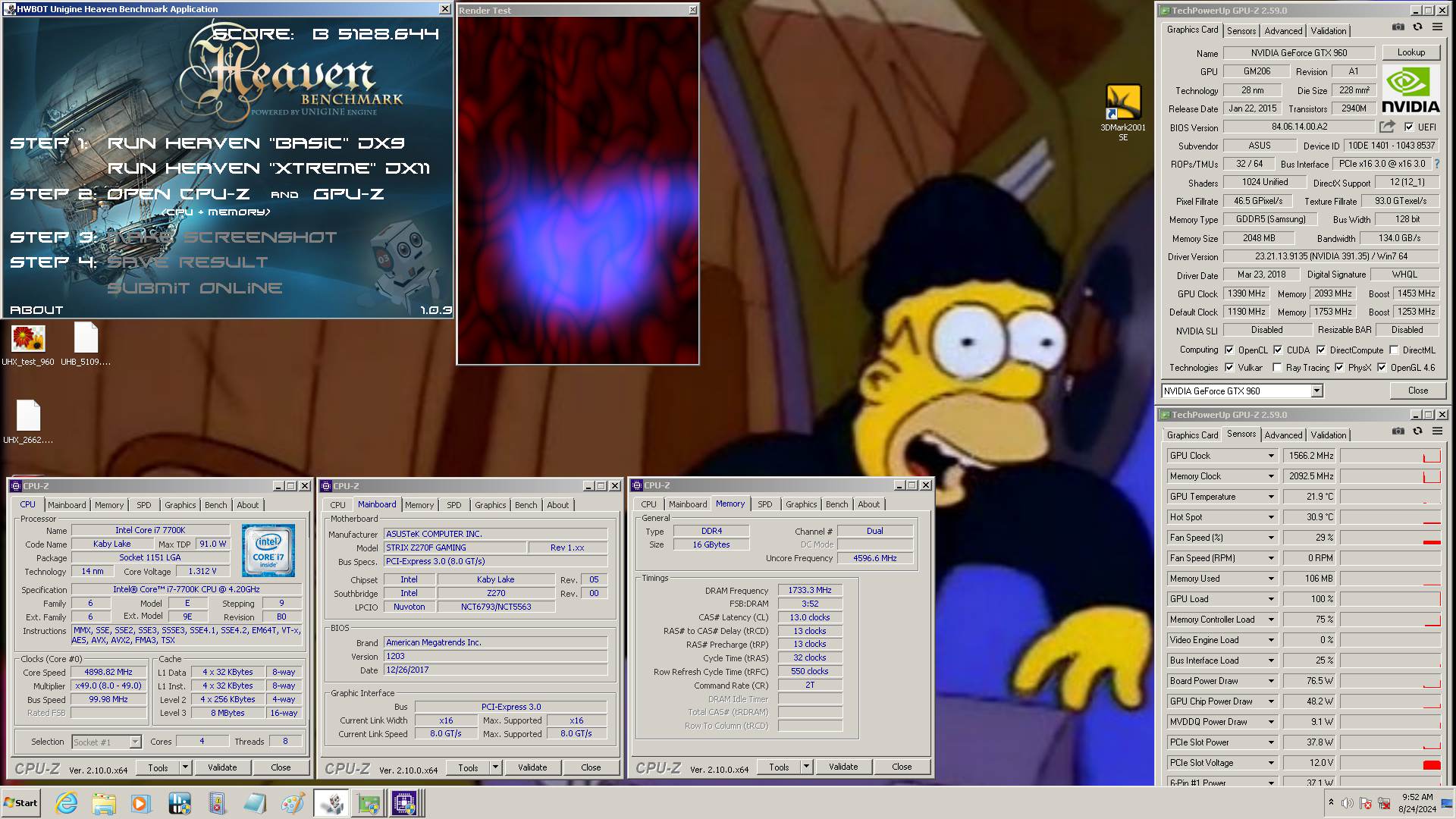
Task: Launch Windows Media Player from the taskbar
Action: click(140, 803)
